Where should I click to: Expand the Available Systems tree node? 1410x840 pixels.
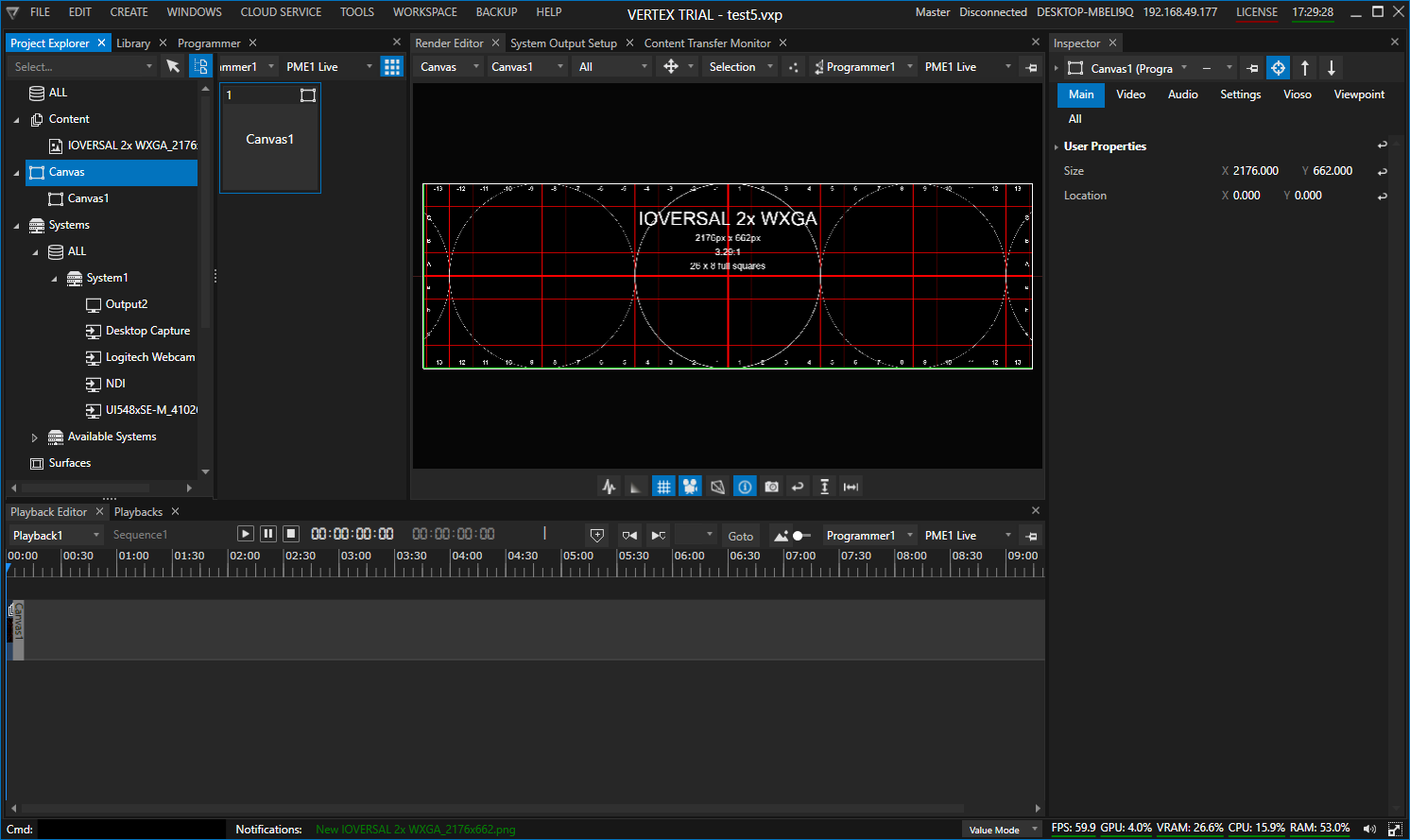[35, 437]
